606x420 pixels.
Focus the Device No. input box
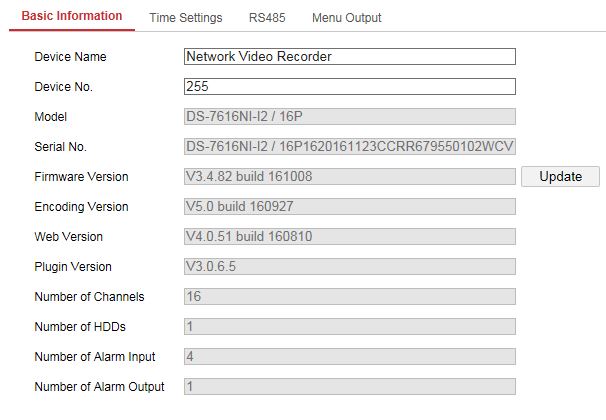click(x=349, y=87)
